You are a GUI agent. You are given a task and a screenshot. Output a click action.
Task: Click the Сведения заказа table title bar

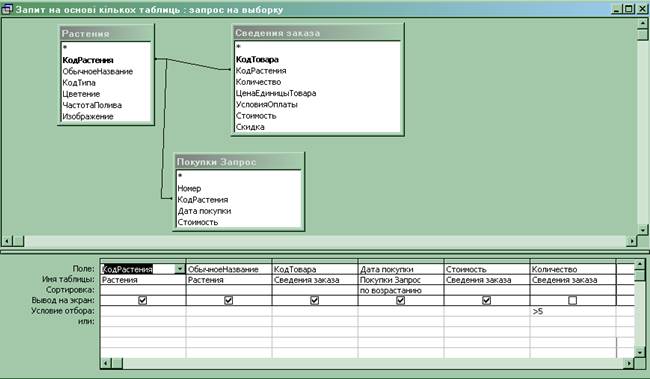pos(318,32)
